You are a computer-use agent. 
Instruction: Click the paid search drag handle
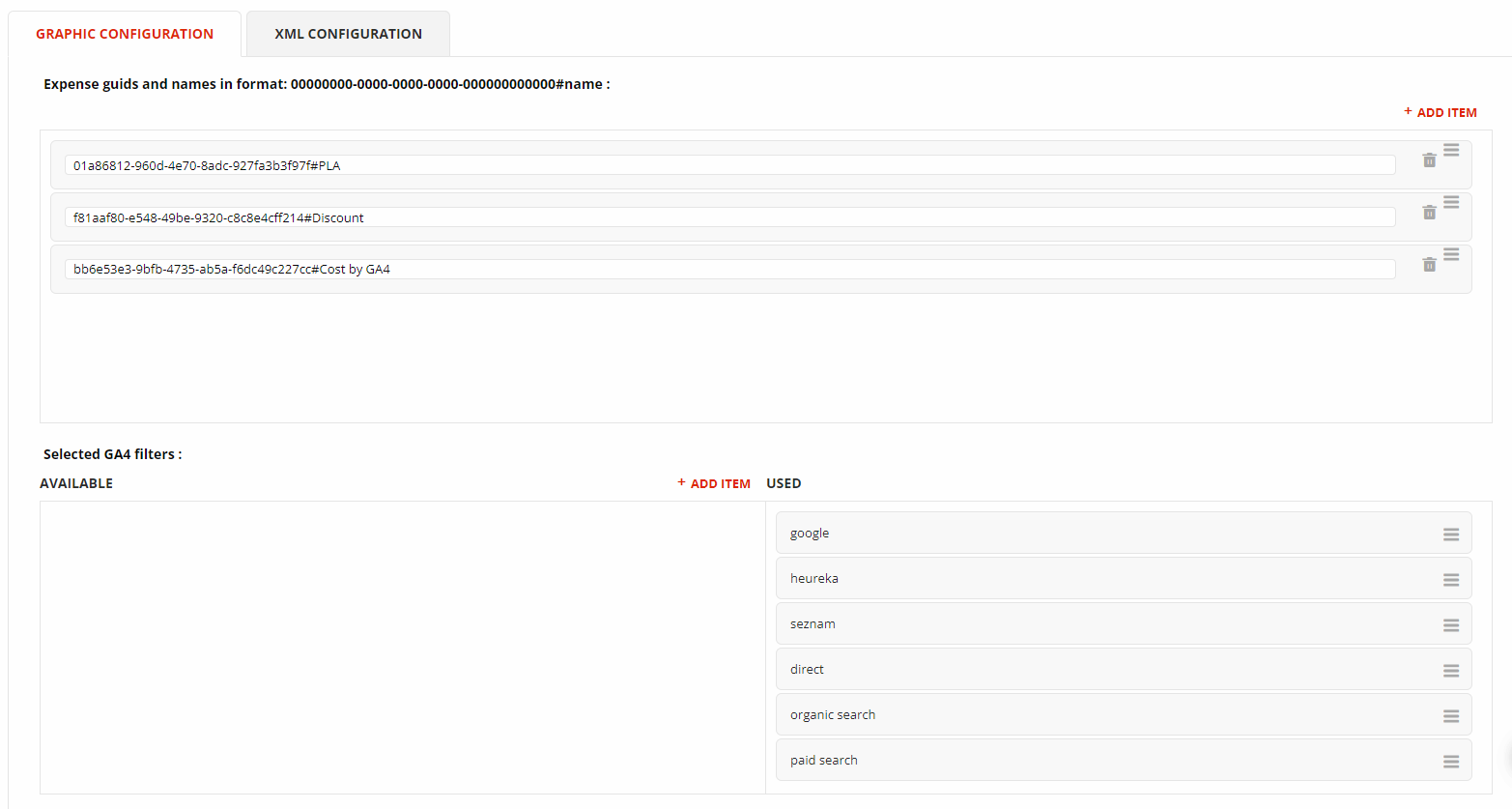click(x=1451, y=762)
